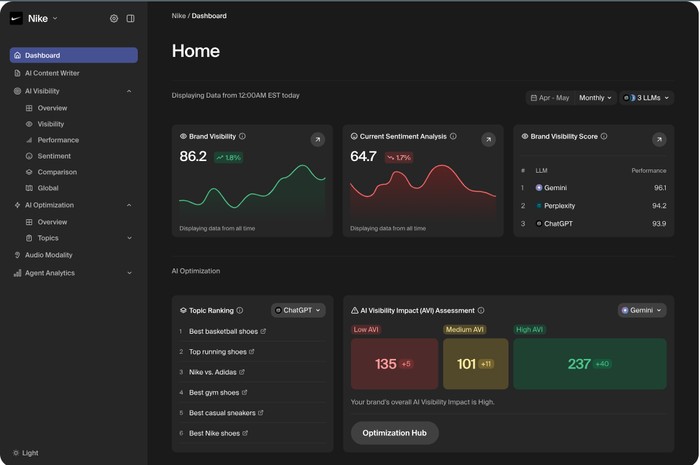Open Current Sentiment Analysis arrow icon
This screenshot has width=700, height=465.
(x=488, y=139)
